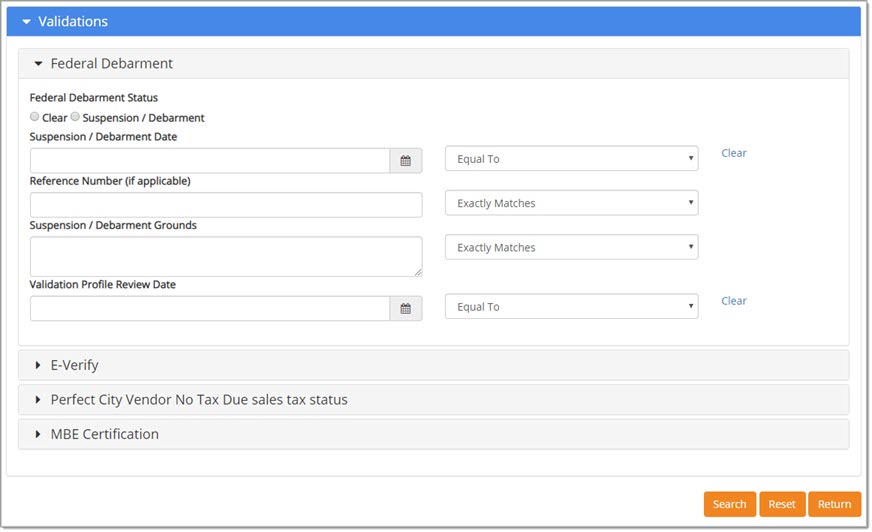Clear the Validation Profile Review Date link
This screenshot has height=532, width=872.
point(734,301)
